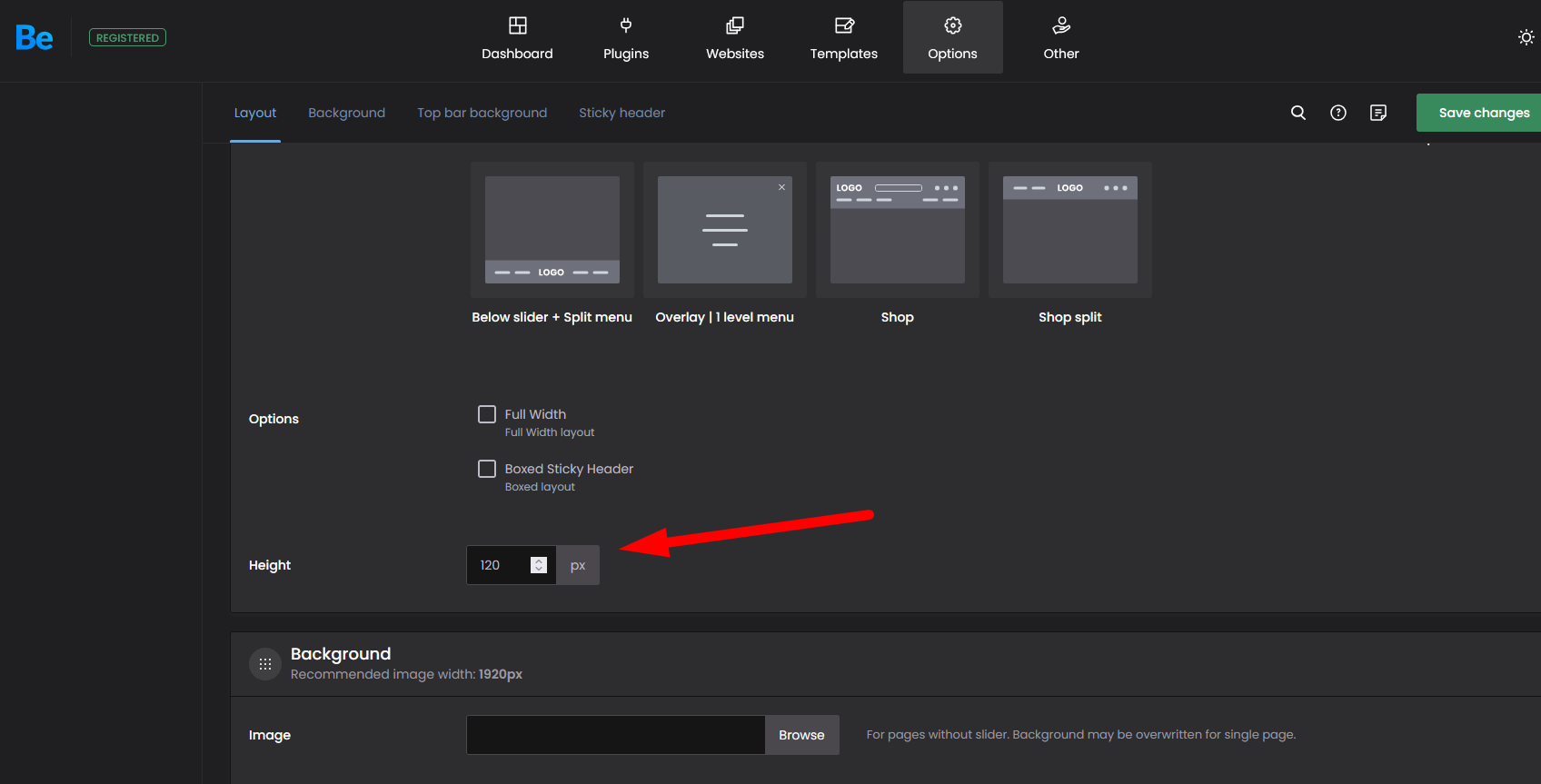Open the Dashboard section
The height and width of the screenshot is (784, 1541).
click(517, 38)
